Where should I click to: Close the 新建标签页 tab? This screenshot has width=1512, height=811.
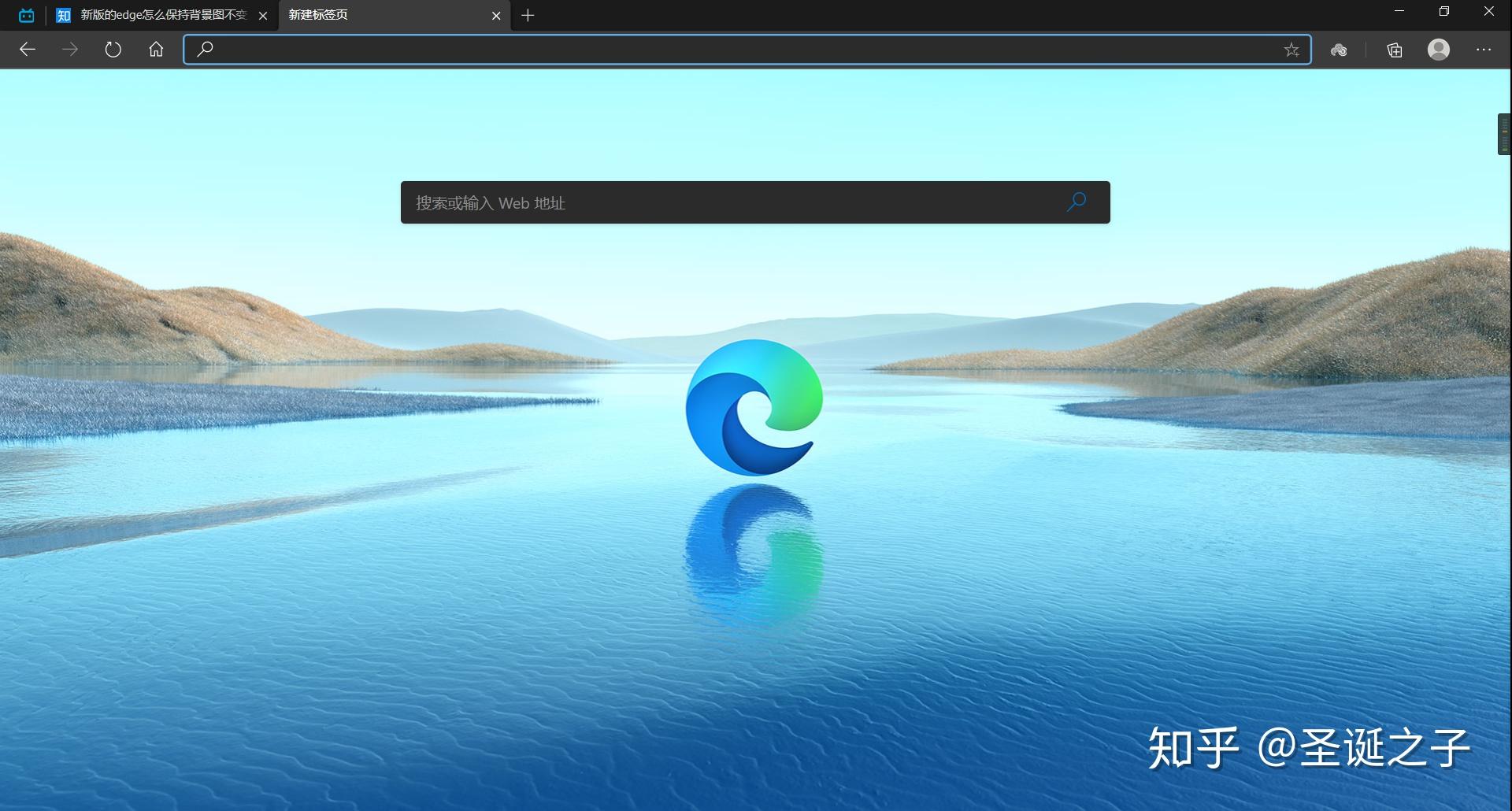[496, 16]
